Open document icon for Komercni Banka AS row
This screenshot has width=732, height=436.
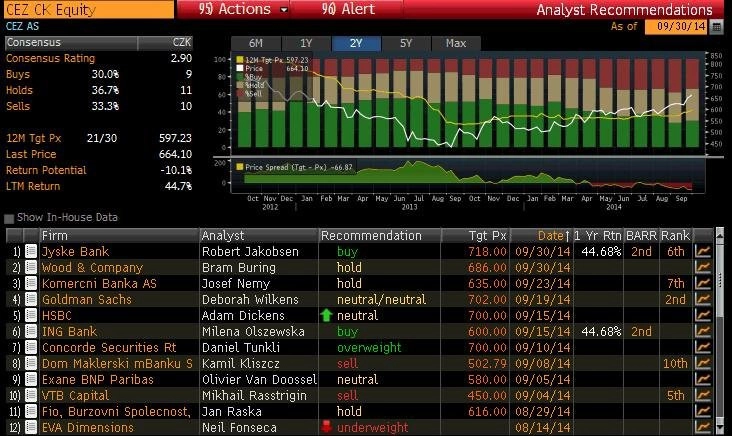[x=31, y=283]
